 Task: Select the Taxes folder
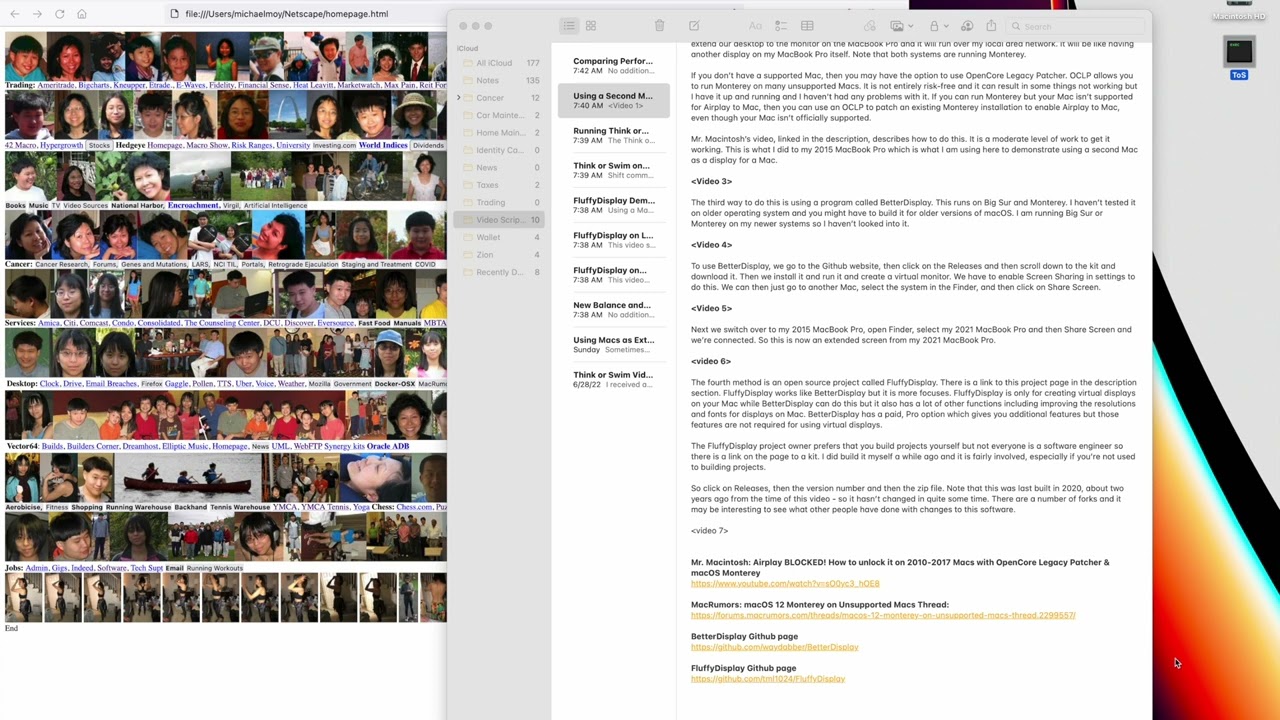501,185
